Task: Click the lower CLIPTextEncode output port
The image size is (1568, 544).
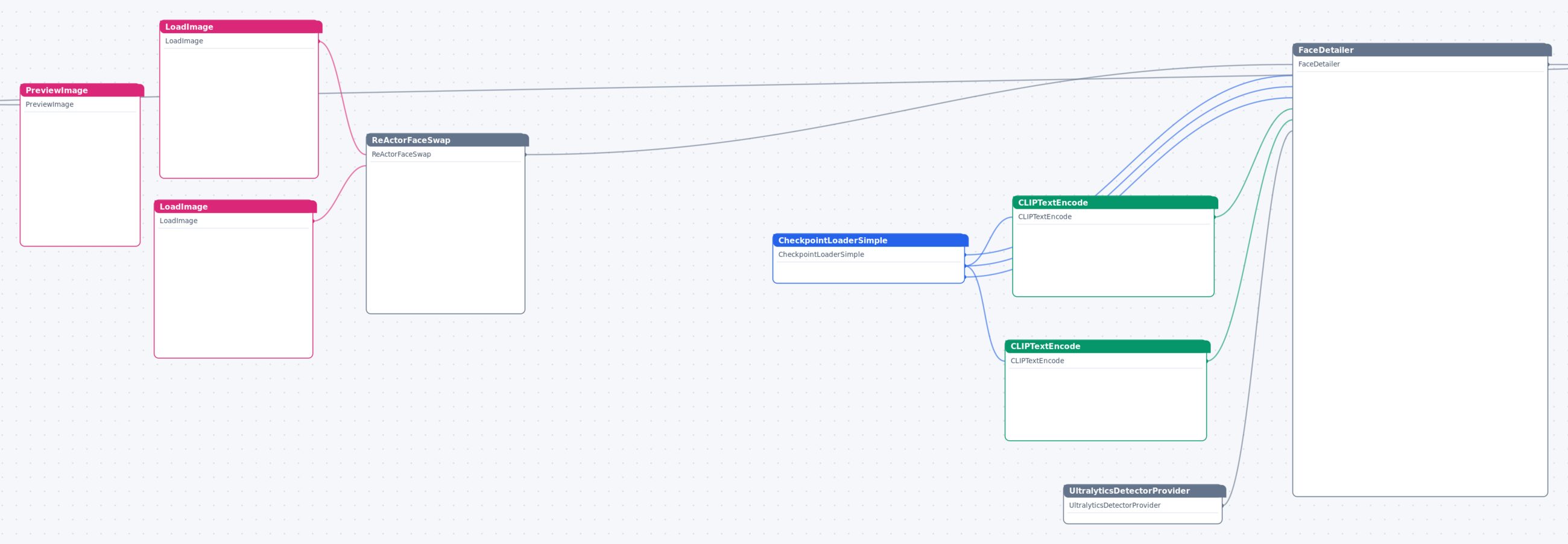Action: pos(1207,361)
